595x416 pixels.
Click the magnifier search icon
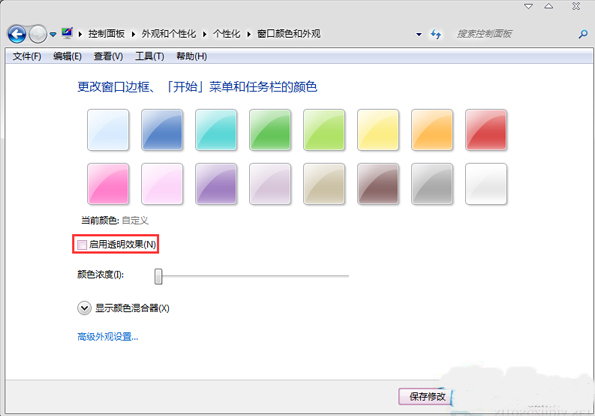click(582, 34)
